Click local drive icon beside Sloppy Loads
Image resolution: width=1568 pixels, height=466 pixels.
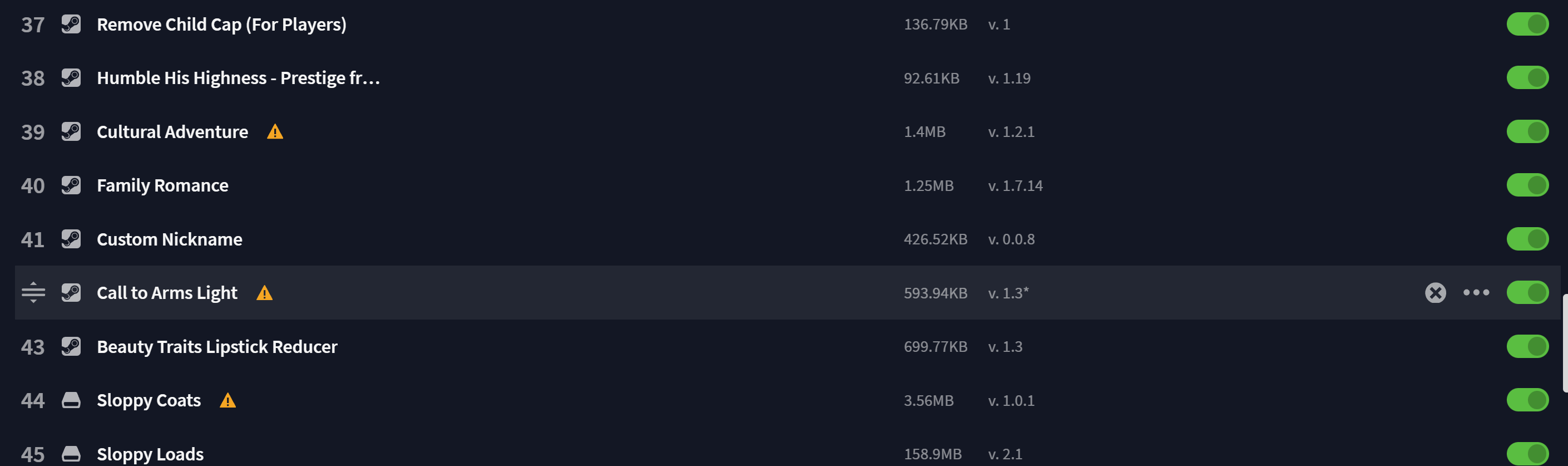(71, 454)
